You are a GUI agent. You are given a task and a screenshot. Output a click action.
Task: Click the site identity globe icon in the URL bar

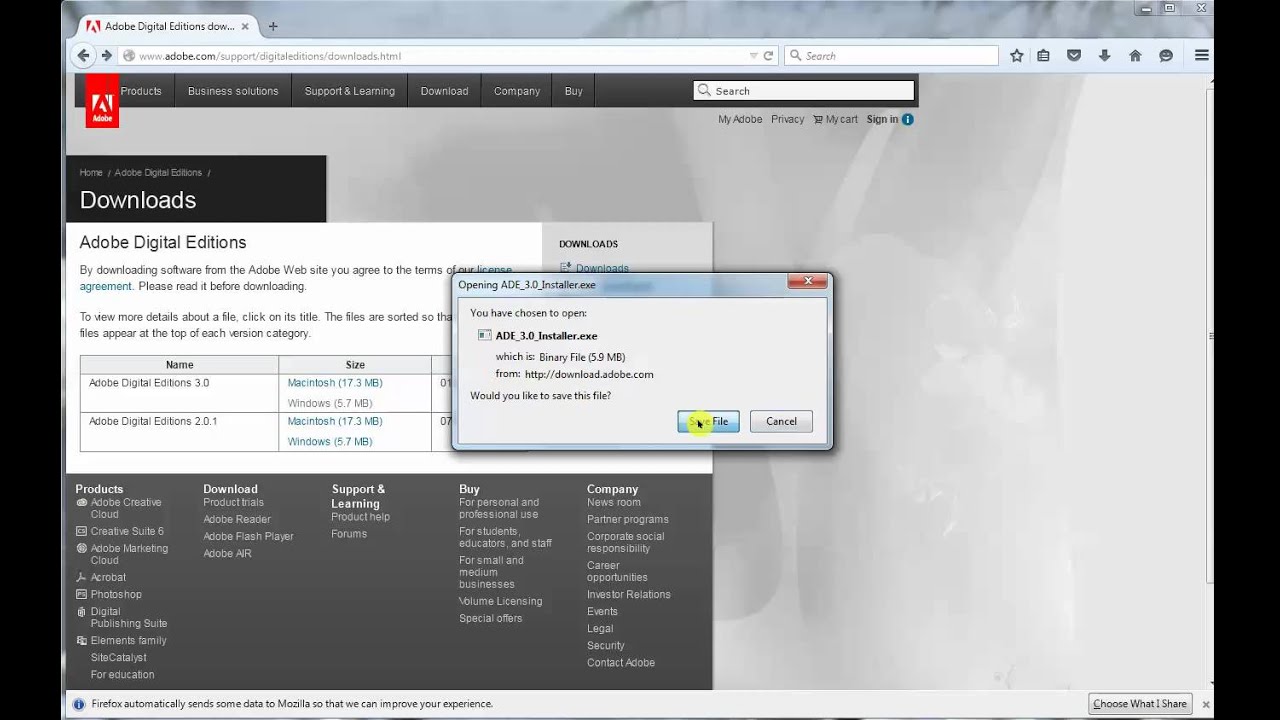click(128, 56)
